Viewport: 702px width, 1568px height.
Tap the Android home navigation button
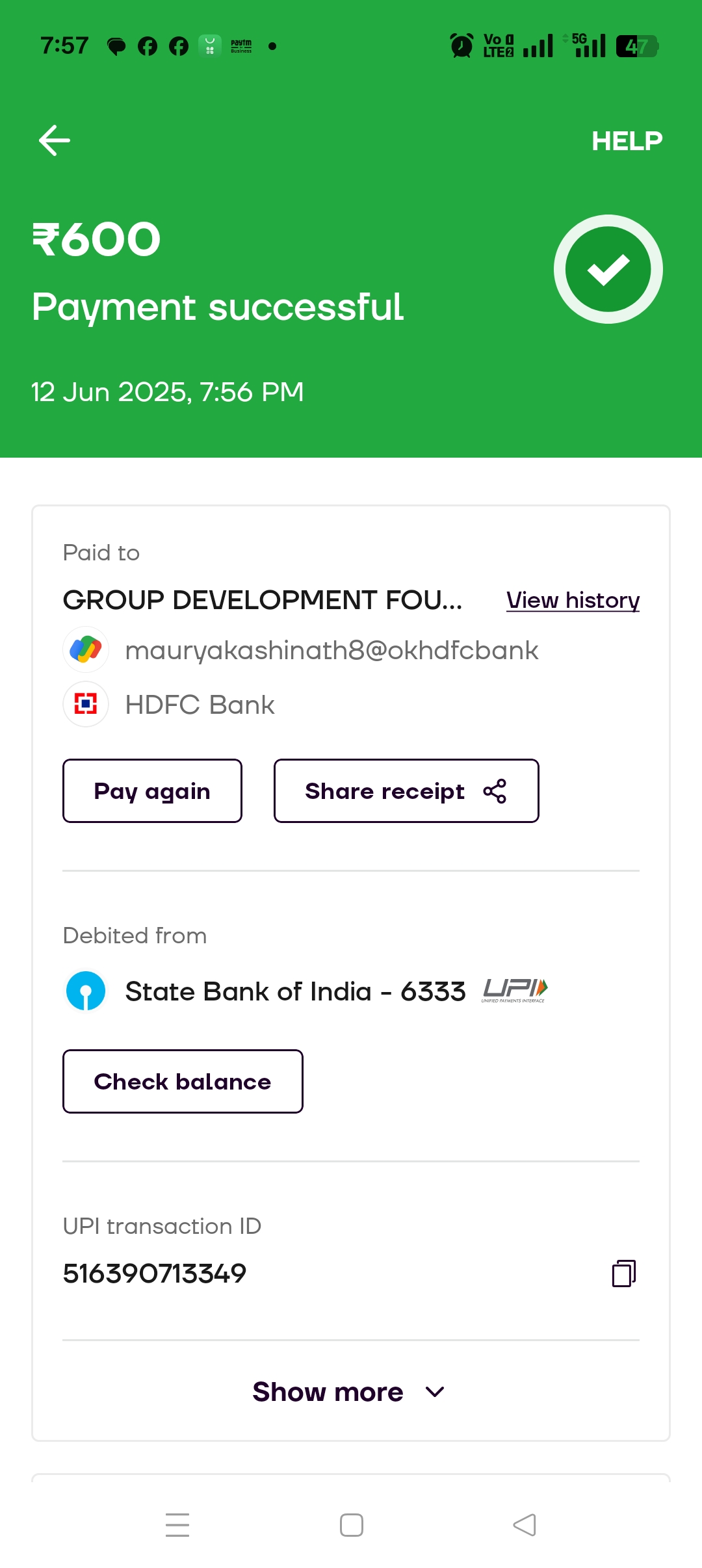point(352,1524)
